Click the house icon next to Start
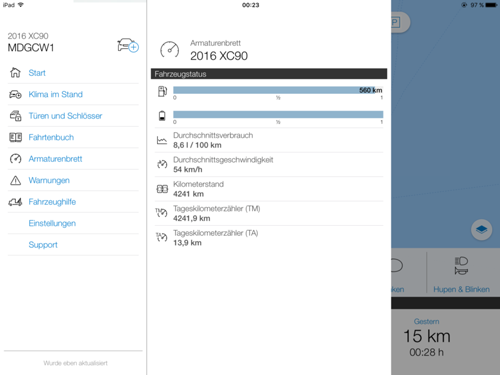This screenshot has width=500, height=375. [x=15, y=72]
